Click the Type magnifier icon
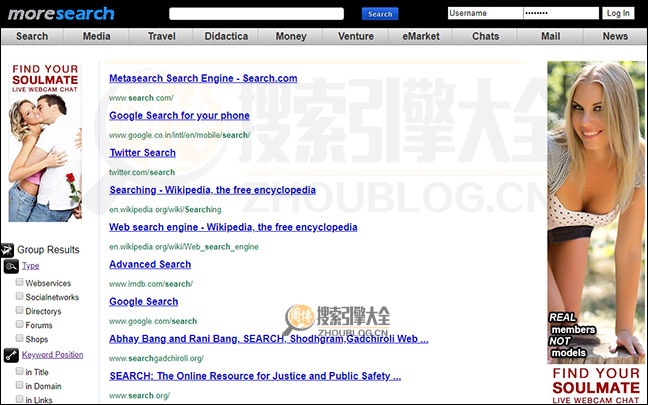Viewport: 648px width, 405px height. [x=11, y=266]
